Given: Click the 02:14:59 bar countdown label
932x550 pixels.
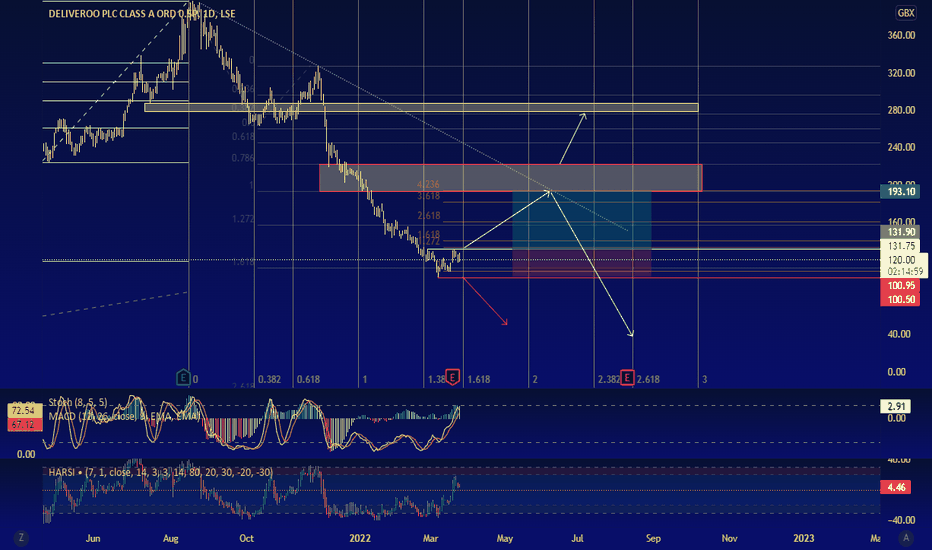Looking at the screenshot, I should tap(905, 271).
